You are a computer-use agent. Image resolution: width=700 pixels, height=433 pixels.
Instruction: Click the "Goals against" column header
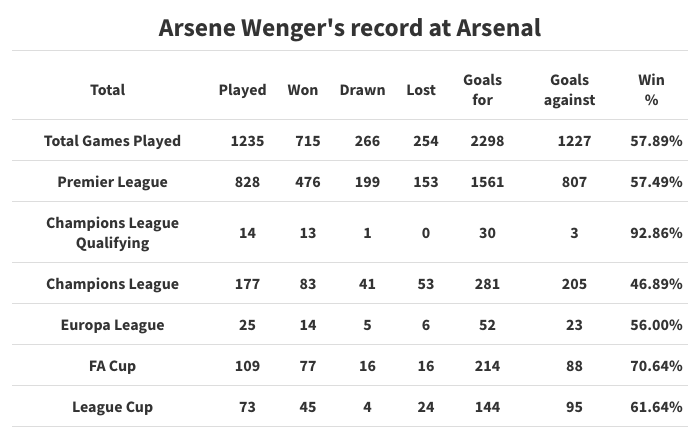click(x=570, y=90)
